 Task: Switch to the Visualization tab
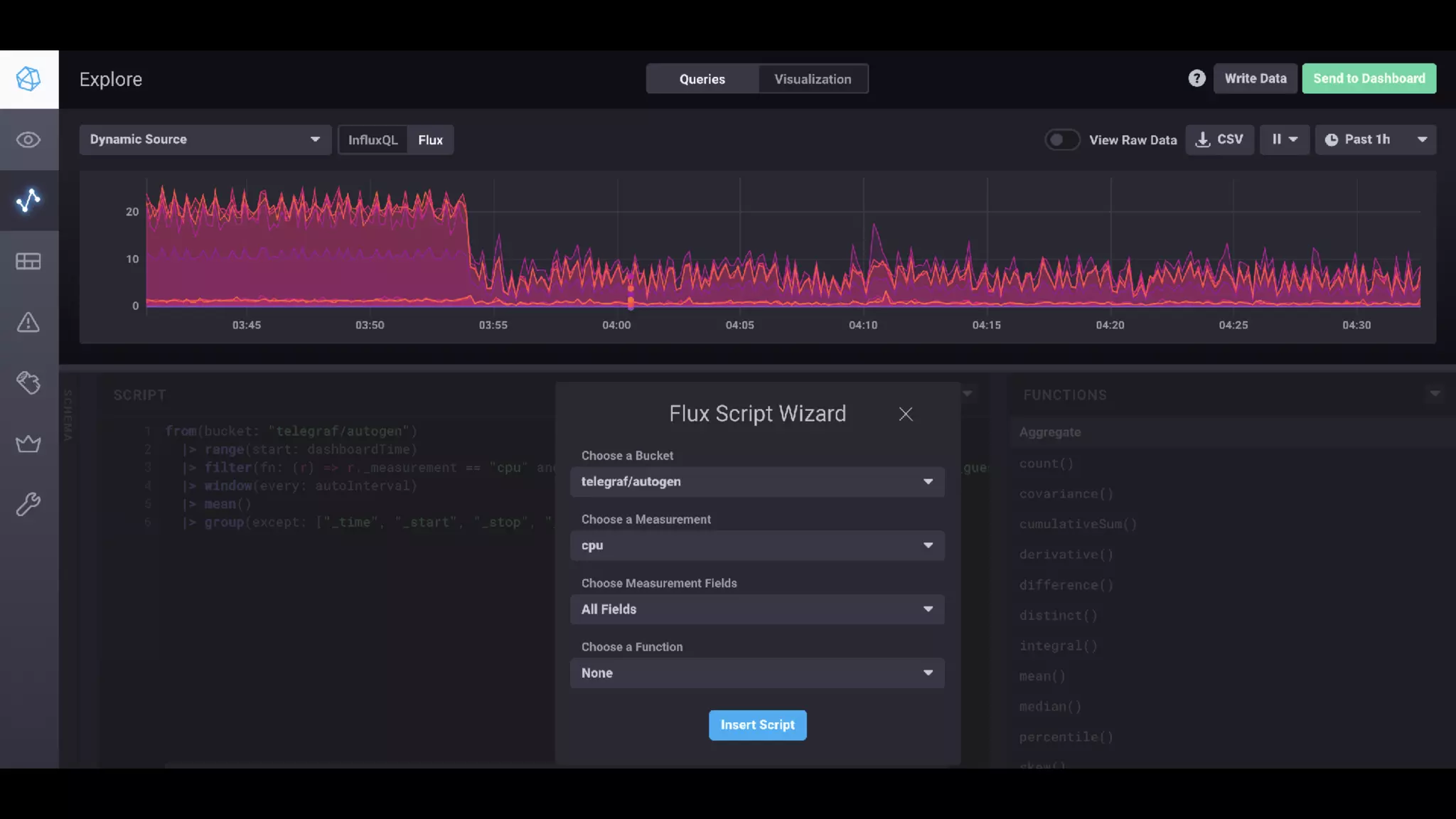pyautogui.click(x=813, y=79)
